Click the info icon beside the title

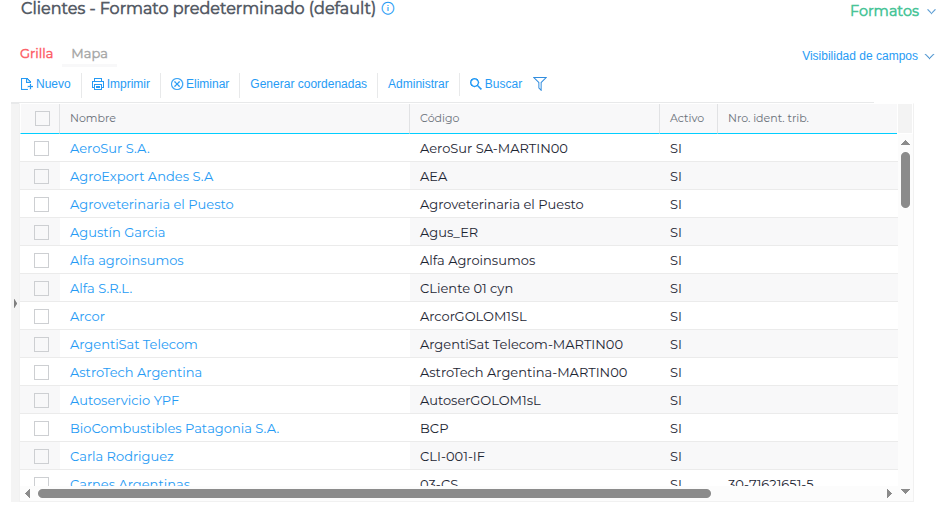coord(388,9)
